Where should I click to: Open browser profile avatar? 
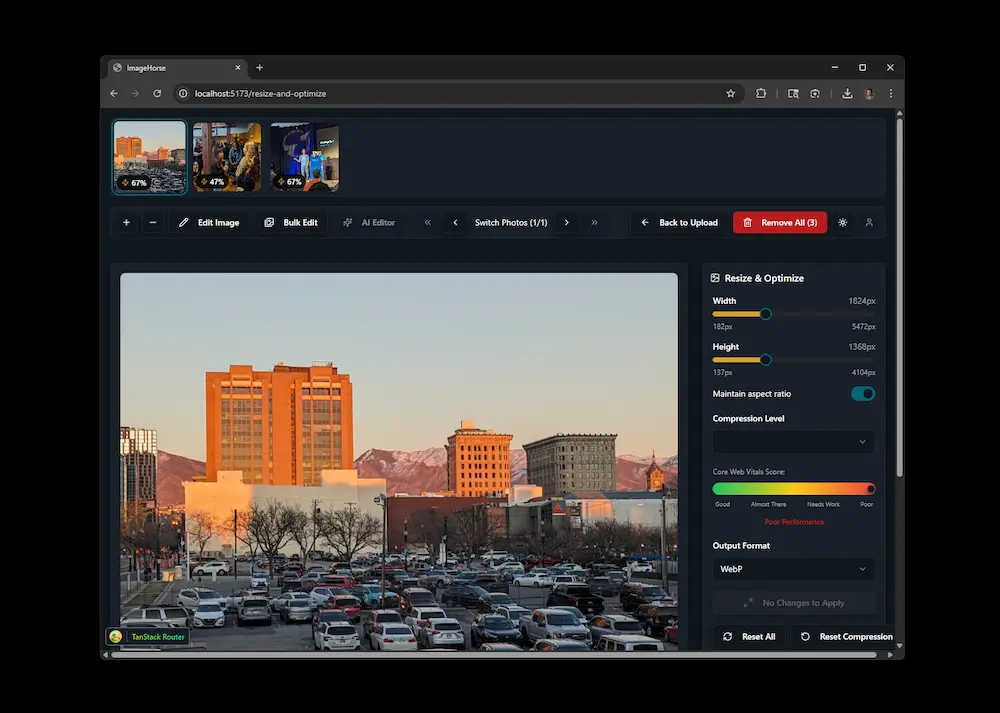pos(869,93)
